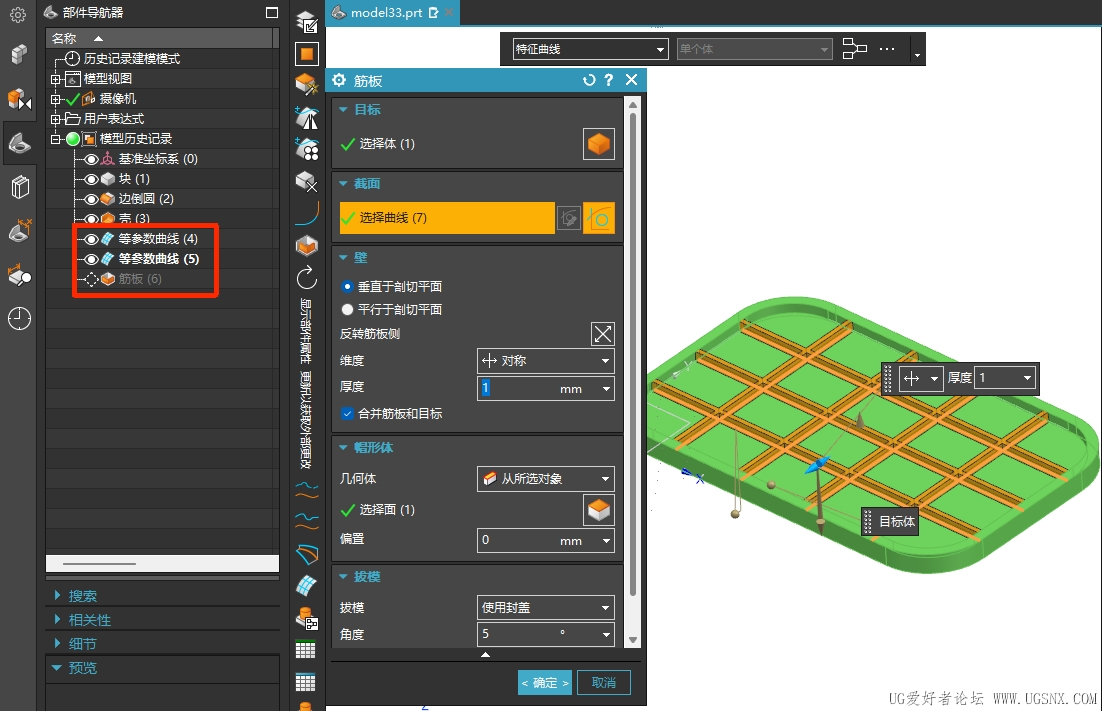1102x711 pixels.
Task: Collapse the Section group in Rib dialog
Action: click(x=344, y=183)
